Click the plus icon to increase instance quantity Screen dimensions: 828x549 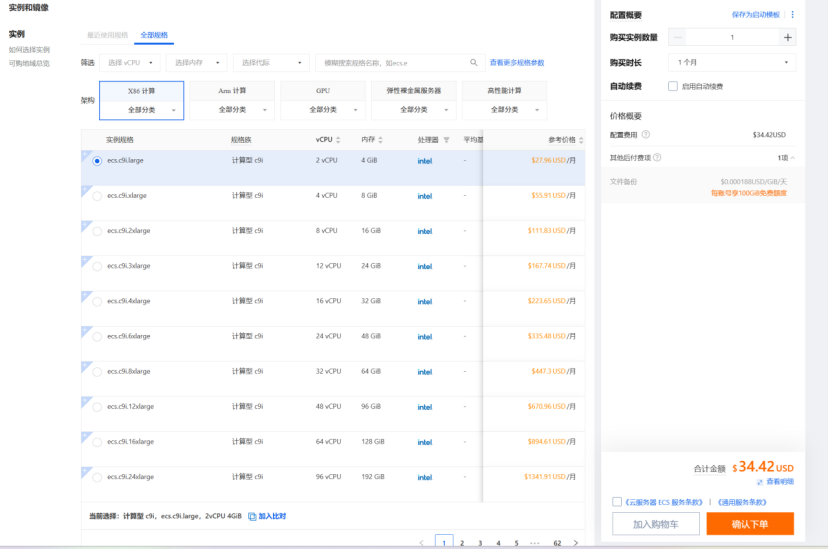(x=788, y=37)
